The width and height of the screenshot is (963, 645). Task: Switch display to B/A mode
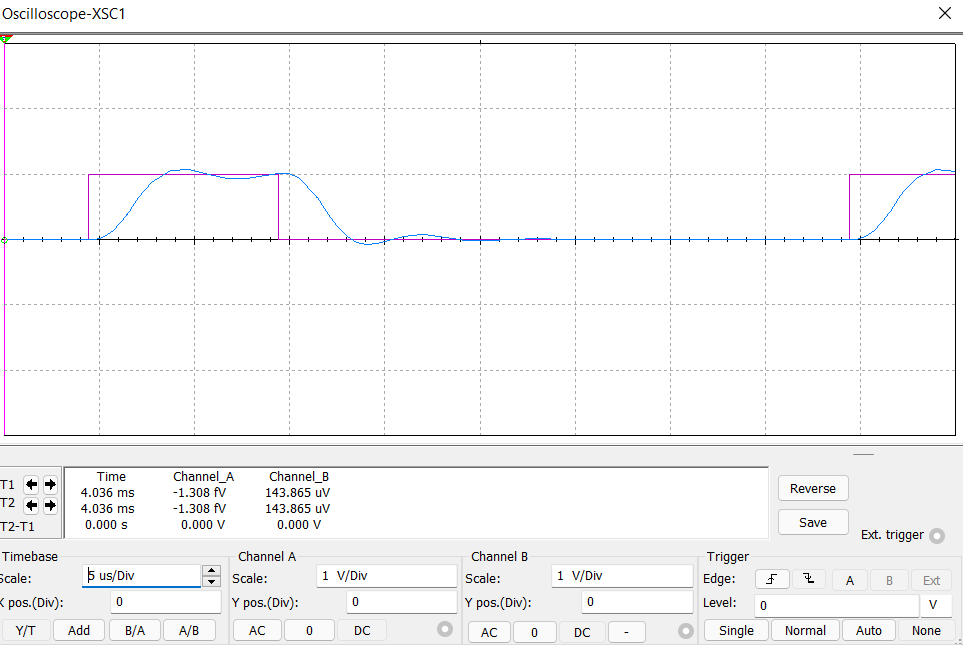point(135,630)
